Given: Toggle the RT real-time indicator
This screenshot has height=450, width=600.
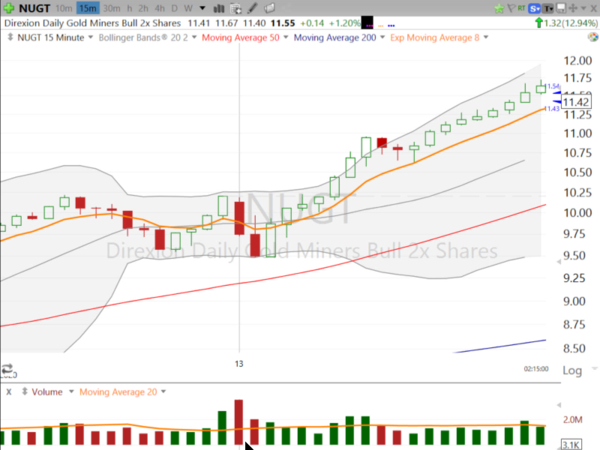Looking at the screenshot, I should [521, 8].
